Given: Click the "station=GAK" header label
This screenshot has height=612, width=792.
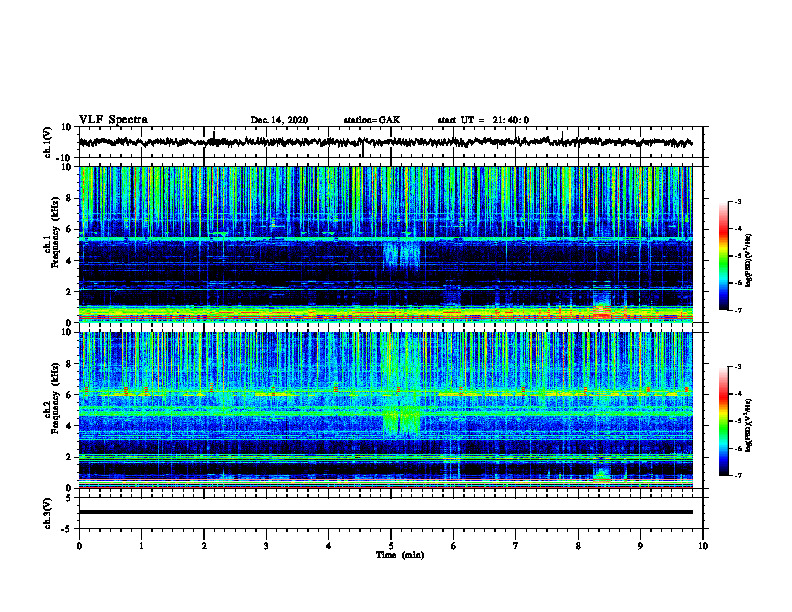Looking at the screenshot, I should tap(372, 120).
